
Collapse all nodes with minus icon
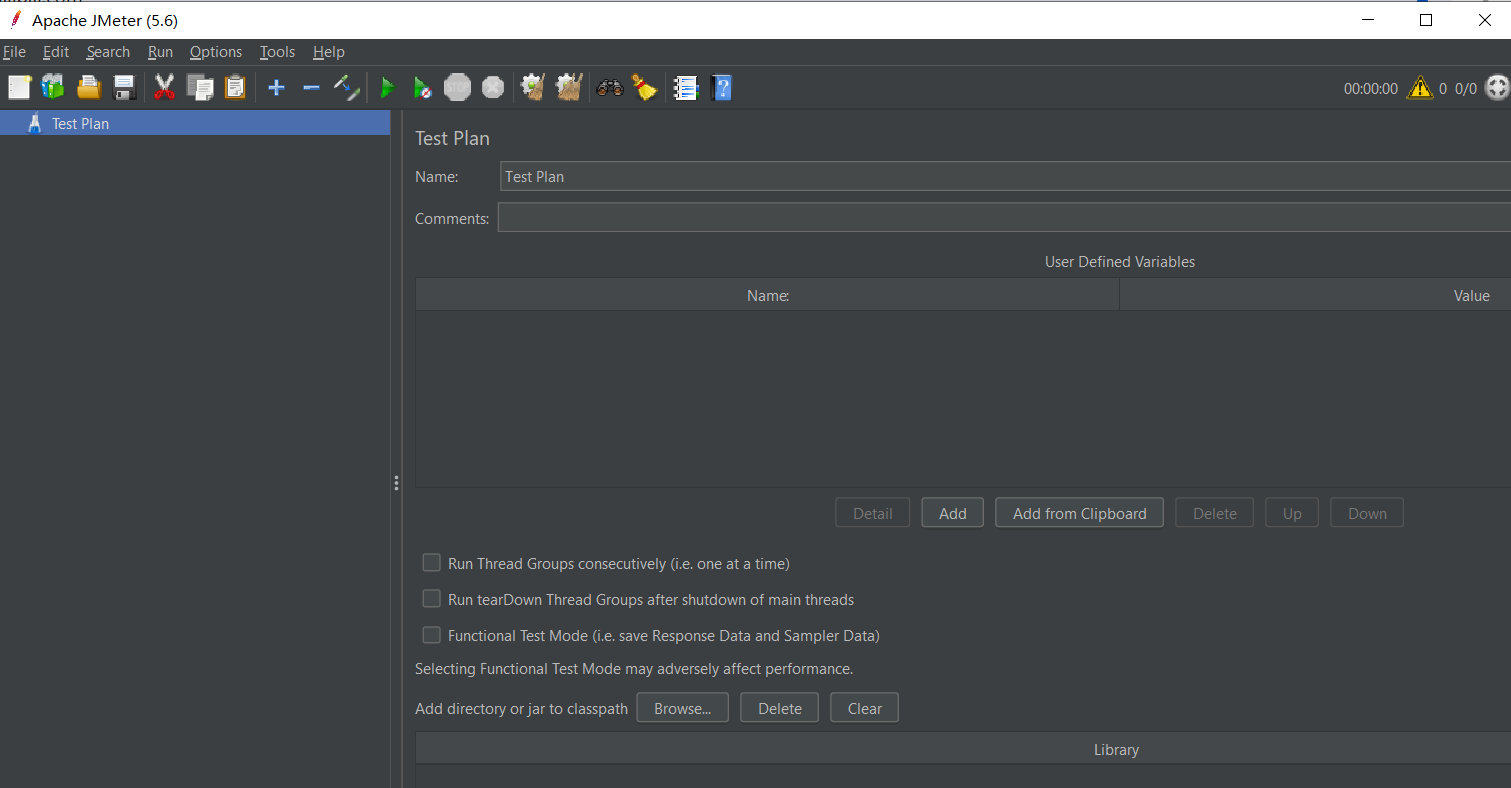[311, 88]
